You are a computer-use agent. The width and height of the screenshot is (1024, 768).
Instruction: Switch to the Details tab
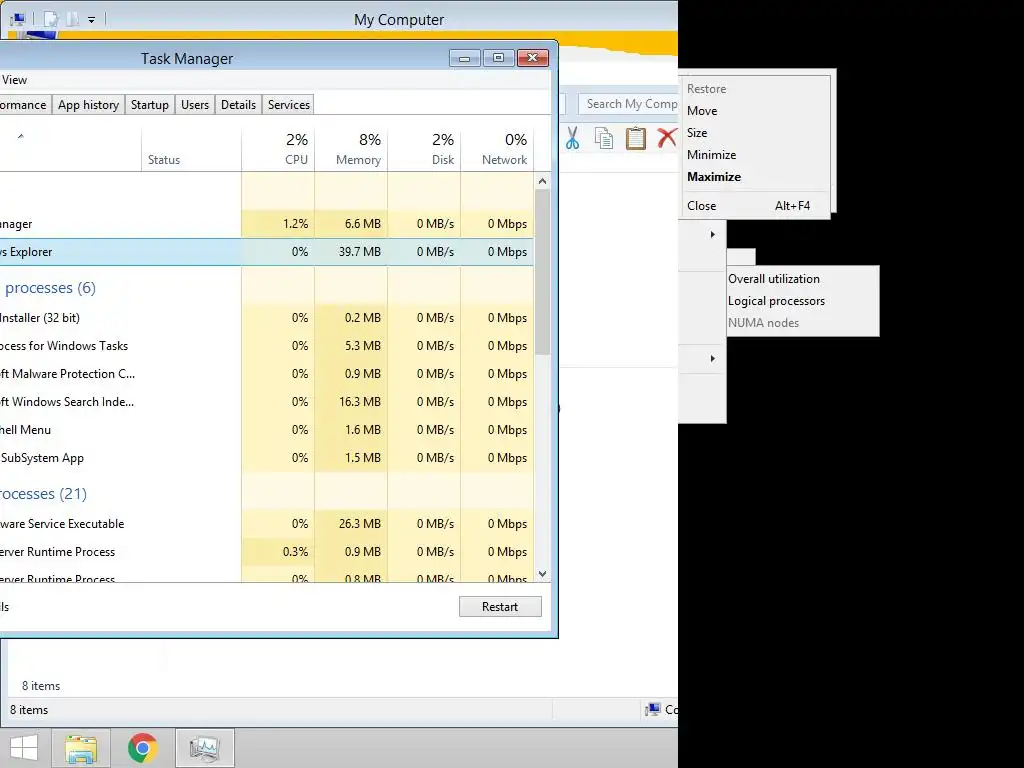coord(238,104)
